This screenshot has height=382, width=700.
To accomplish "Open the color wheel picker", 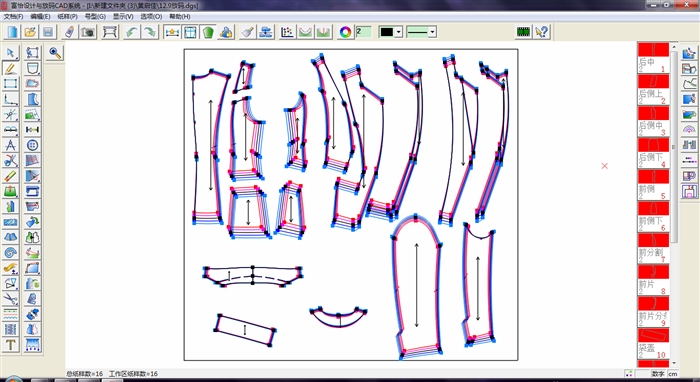I will pos(346,32).
